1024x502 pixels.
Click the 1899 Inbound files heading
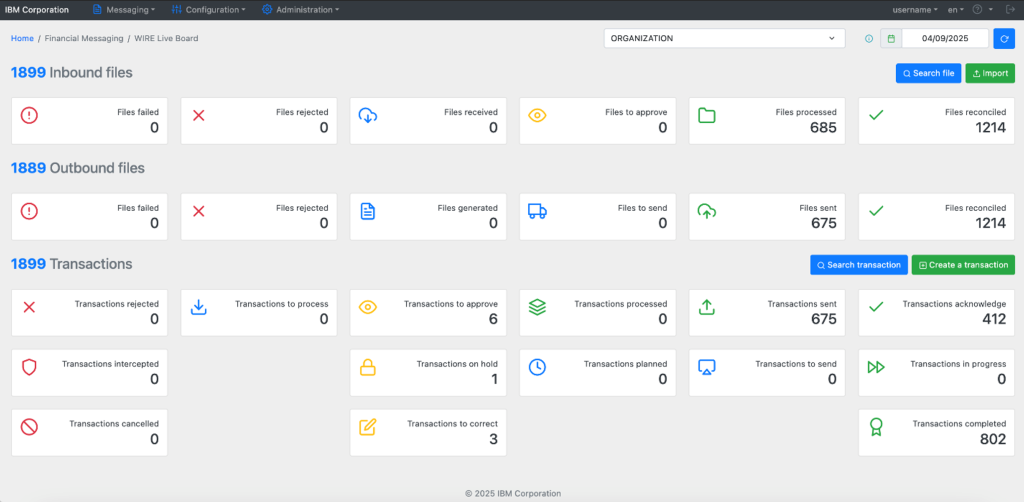click(72, 72)
